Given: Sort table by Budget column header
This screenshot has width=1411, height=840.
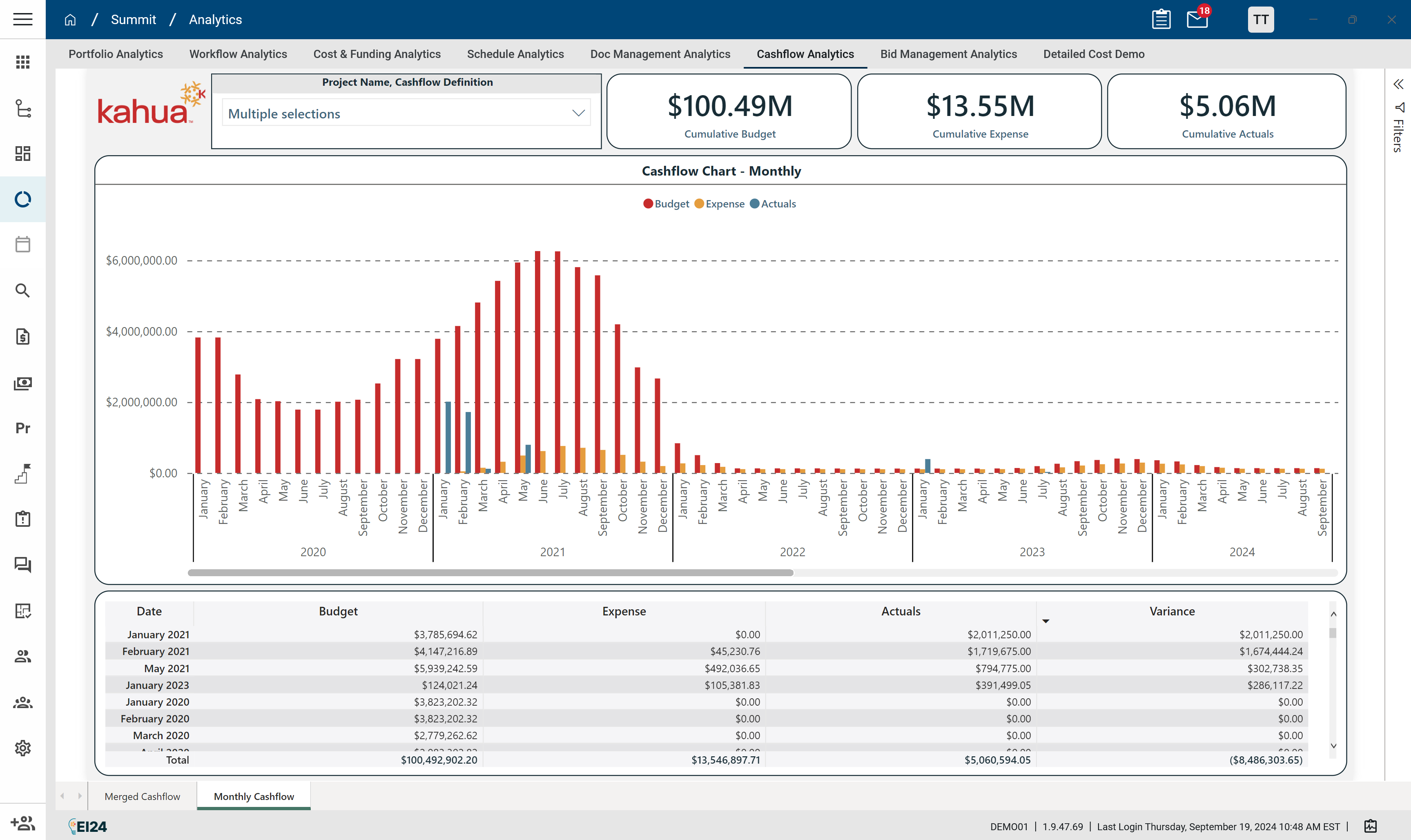Looking at the screenshot, I should pyautogui.click(x=338, y=611).
